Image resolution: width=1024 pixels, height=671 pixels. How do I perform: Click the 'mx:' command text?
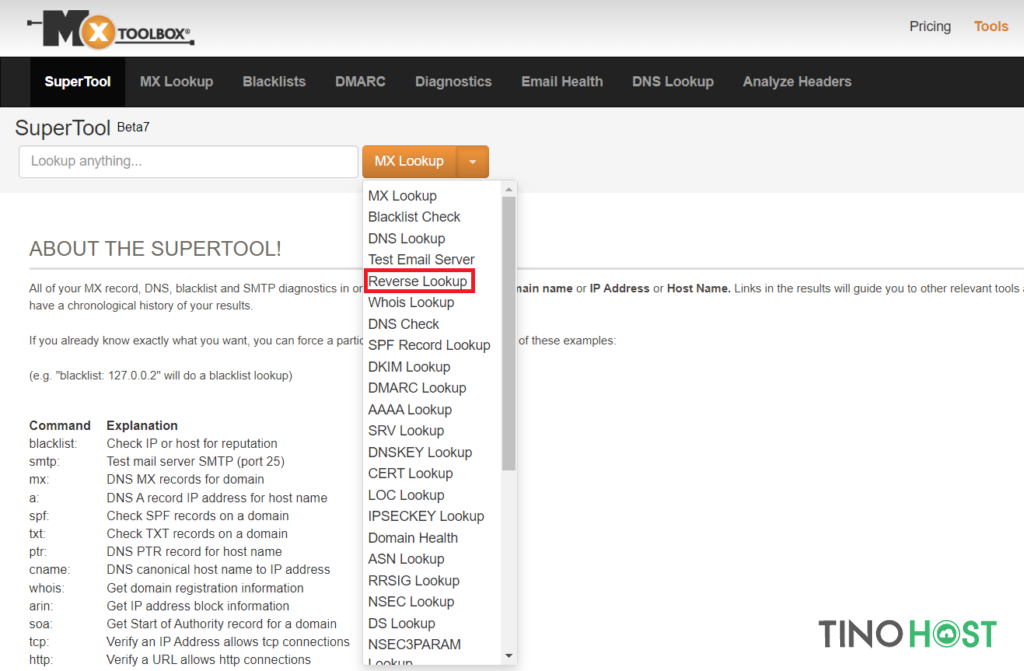tap(39, 480)
